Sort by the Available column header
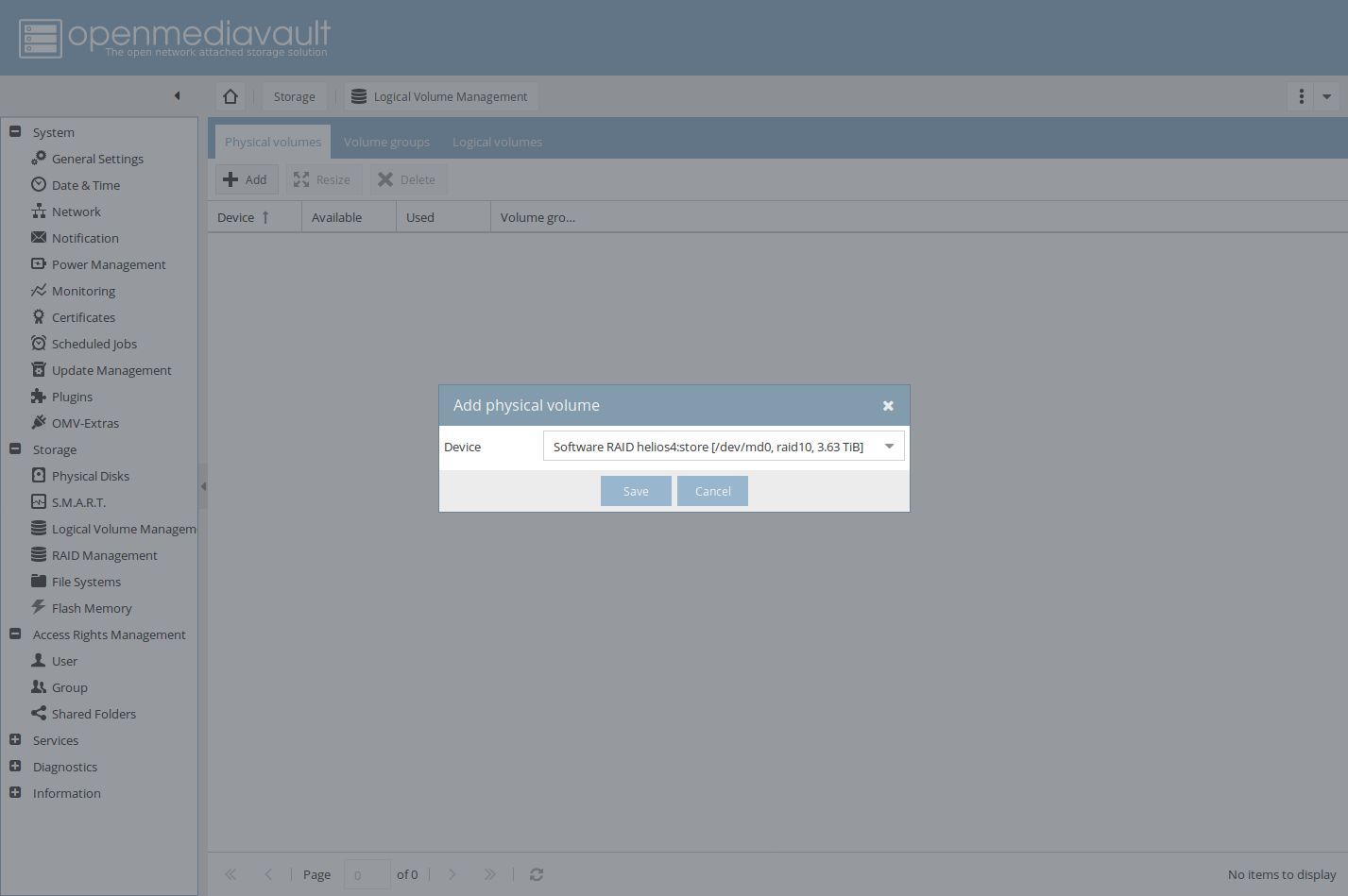The width and height of the screenshot is (1348, 896). click(x=349, y=217)
